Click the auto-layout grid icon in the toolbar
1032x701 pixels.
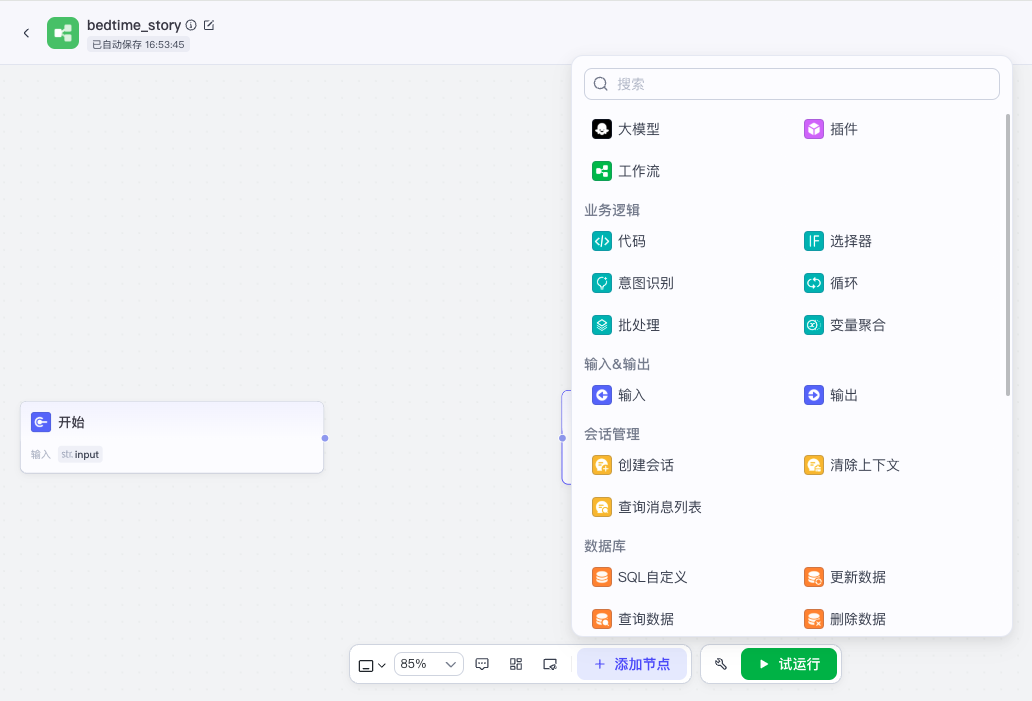click(516, 664)
